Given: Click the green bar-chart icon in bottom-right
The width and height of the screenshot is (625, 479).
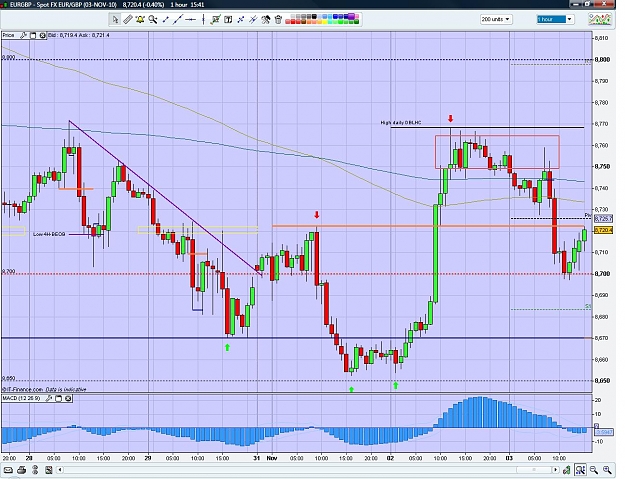Looking at the screenshot, I should (x=566, y=470).
